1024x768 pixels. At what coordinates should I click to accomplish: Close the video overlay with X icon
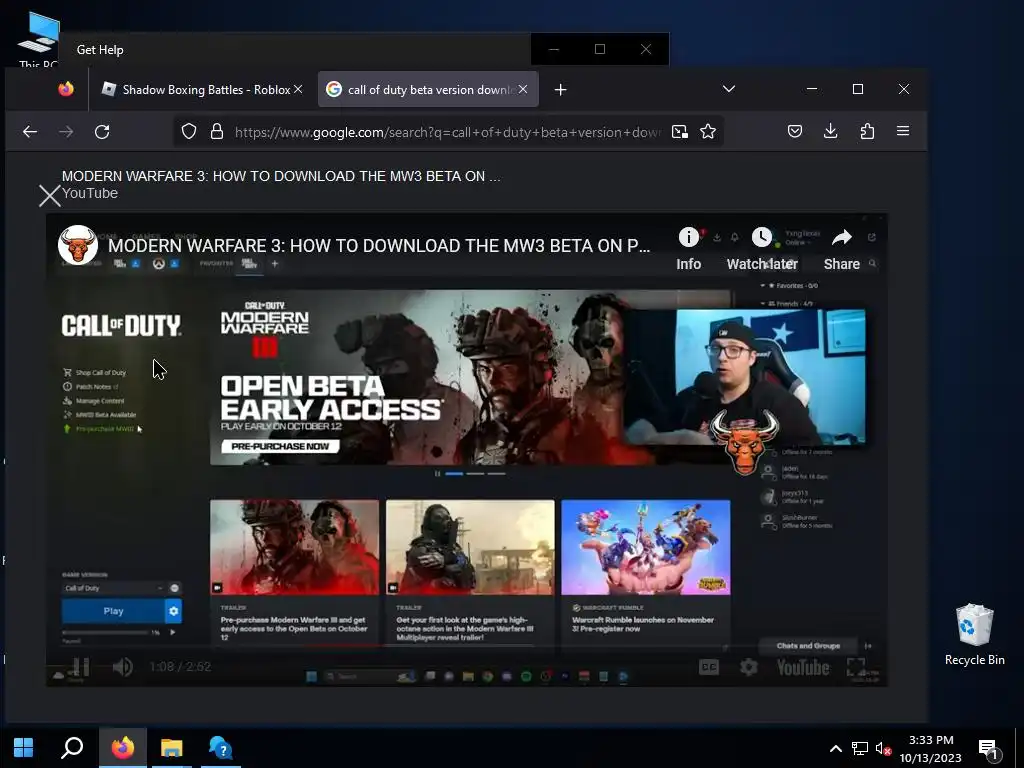50,196
